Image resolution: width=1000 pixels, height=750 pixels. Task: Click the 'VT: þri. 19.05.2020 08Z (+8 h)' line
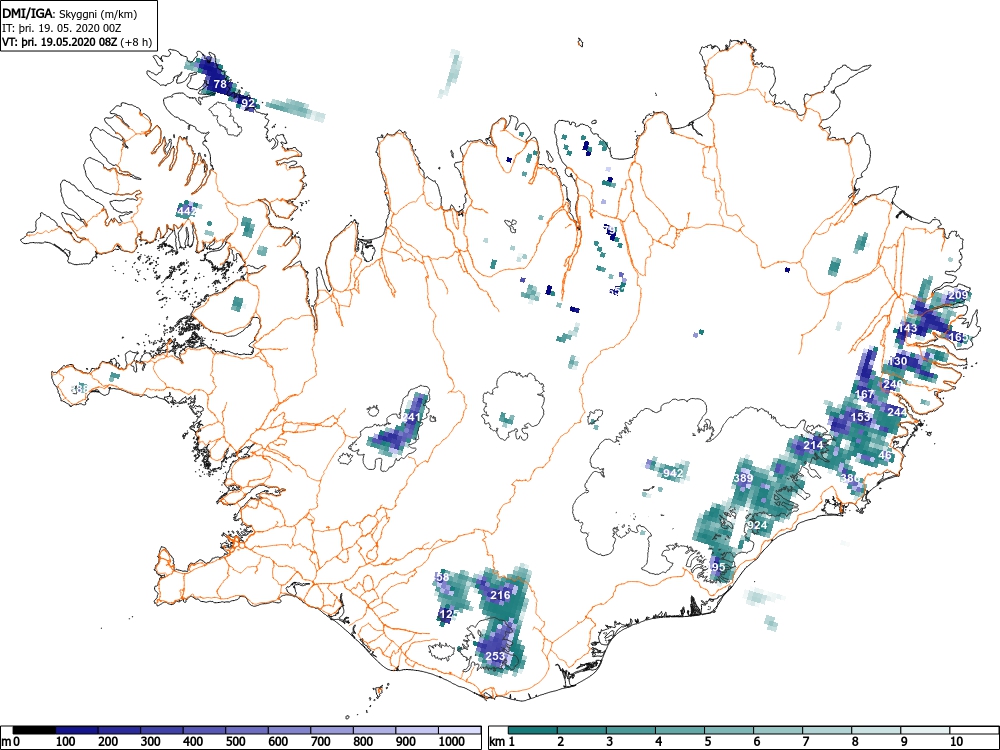coord(77,42)
